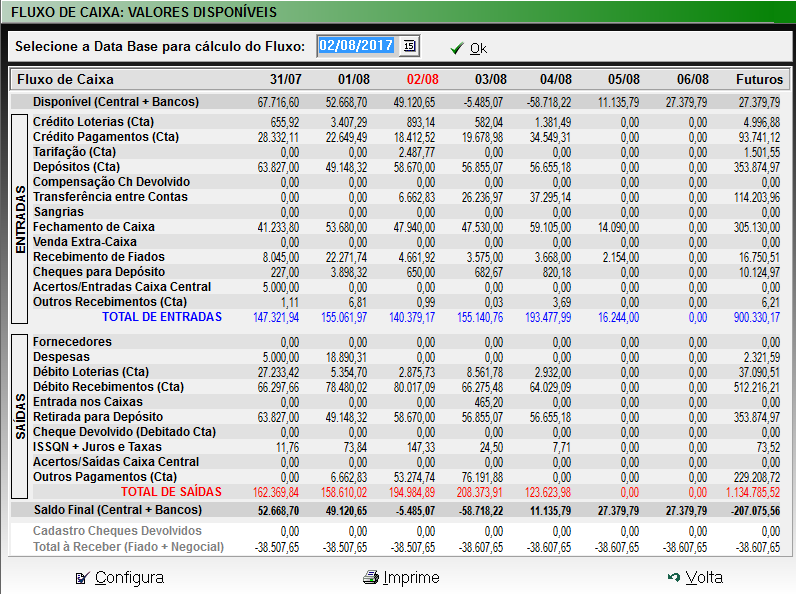Select the 01/08 column header
This screenshot has width=796, height=594.
(354, 80)
